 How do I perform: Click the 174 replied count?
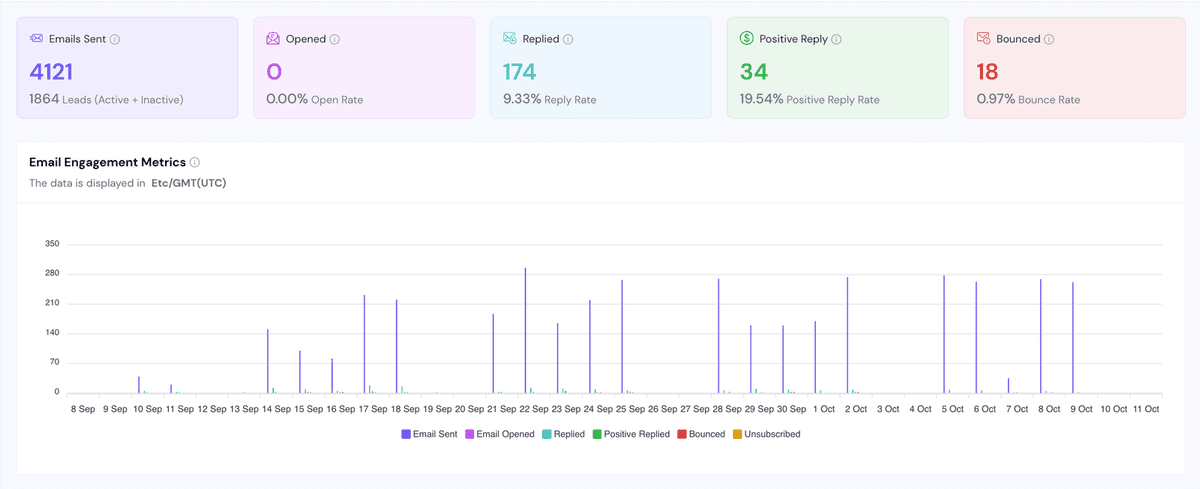click(x=520, y=72)
